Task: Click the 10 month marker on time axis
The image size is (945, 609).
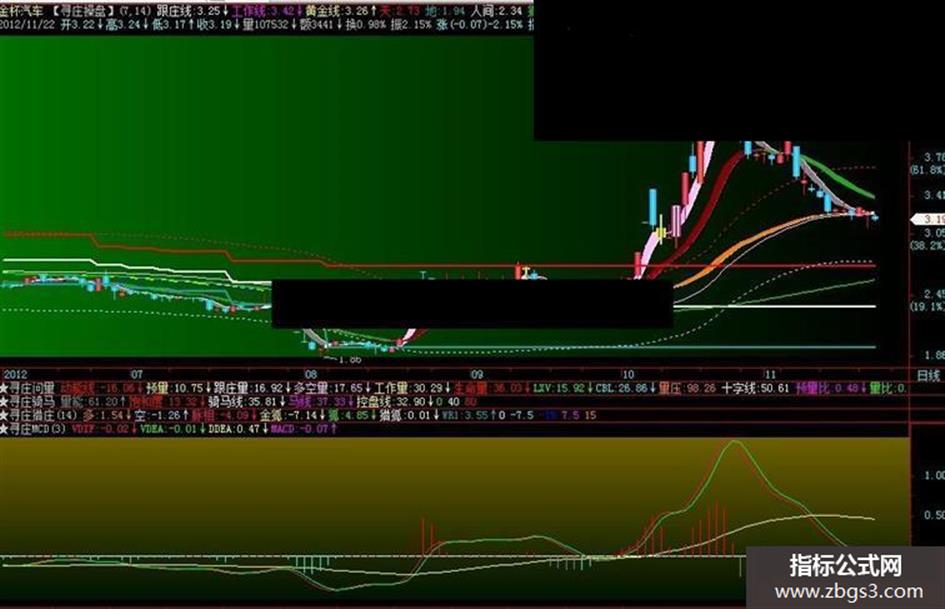Action: click(627, 374)
